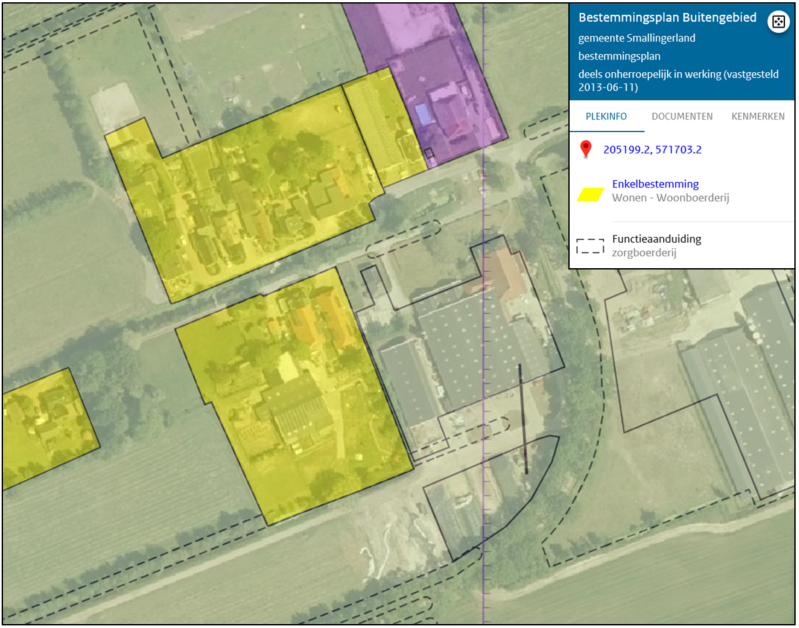
Task: Click the dashed Functieaanduiding legend symbol
Action: coord(590,246)
